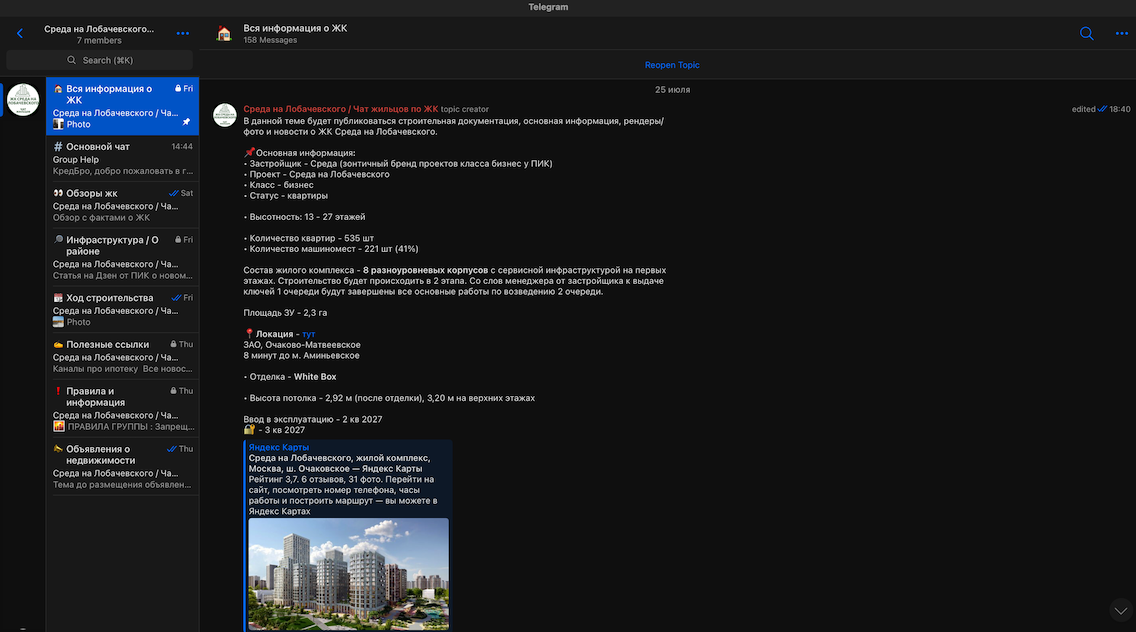This screenshot has width=1136, height=632.
Task: Click the message time 18:40
Action: click(x=1119, y=109)
